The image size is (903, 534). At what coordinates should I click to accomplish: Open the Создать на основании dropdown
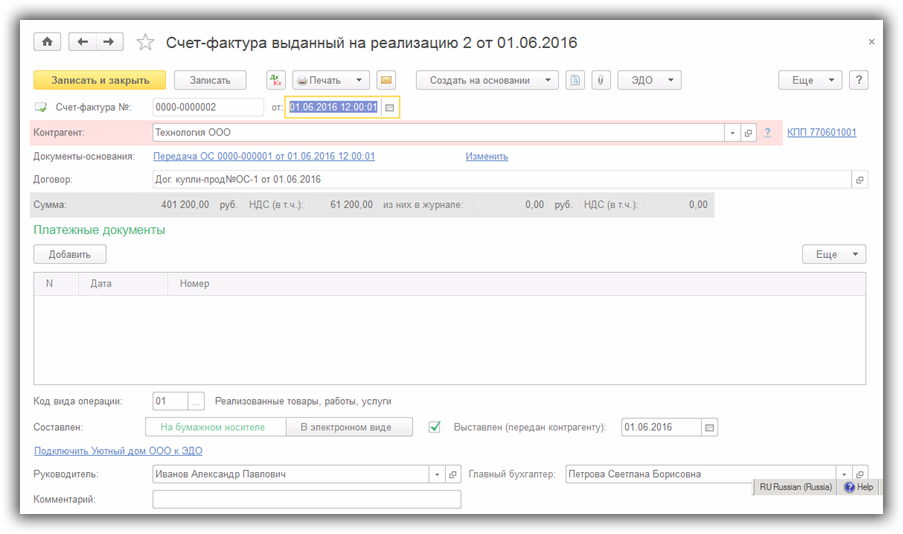click(487, 80)
